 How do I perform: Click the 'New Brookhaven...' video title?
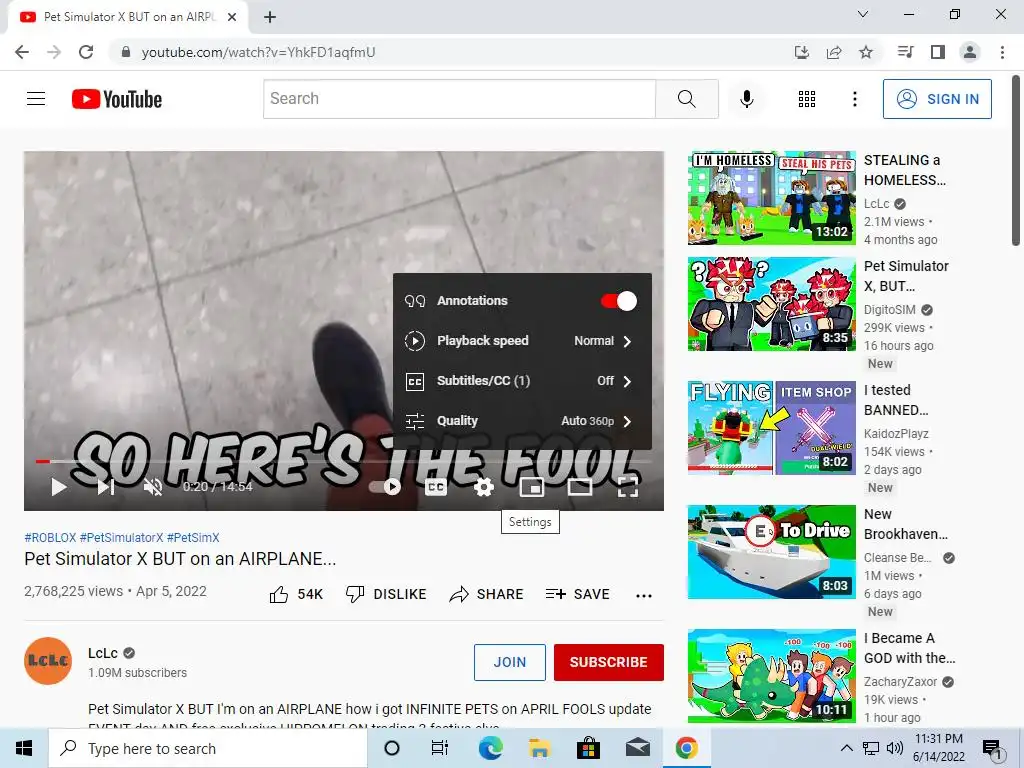coord(905,524)
